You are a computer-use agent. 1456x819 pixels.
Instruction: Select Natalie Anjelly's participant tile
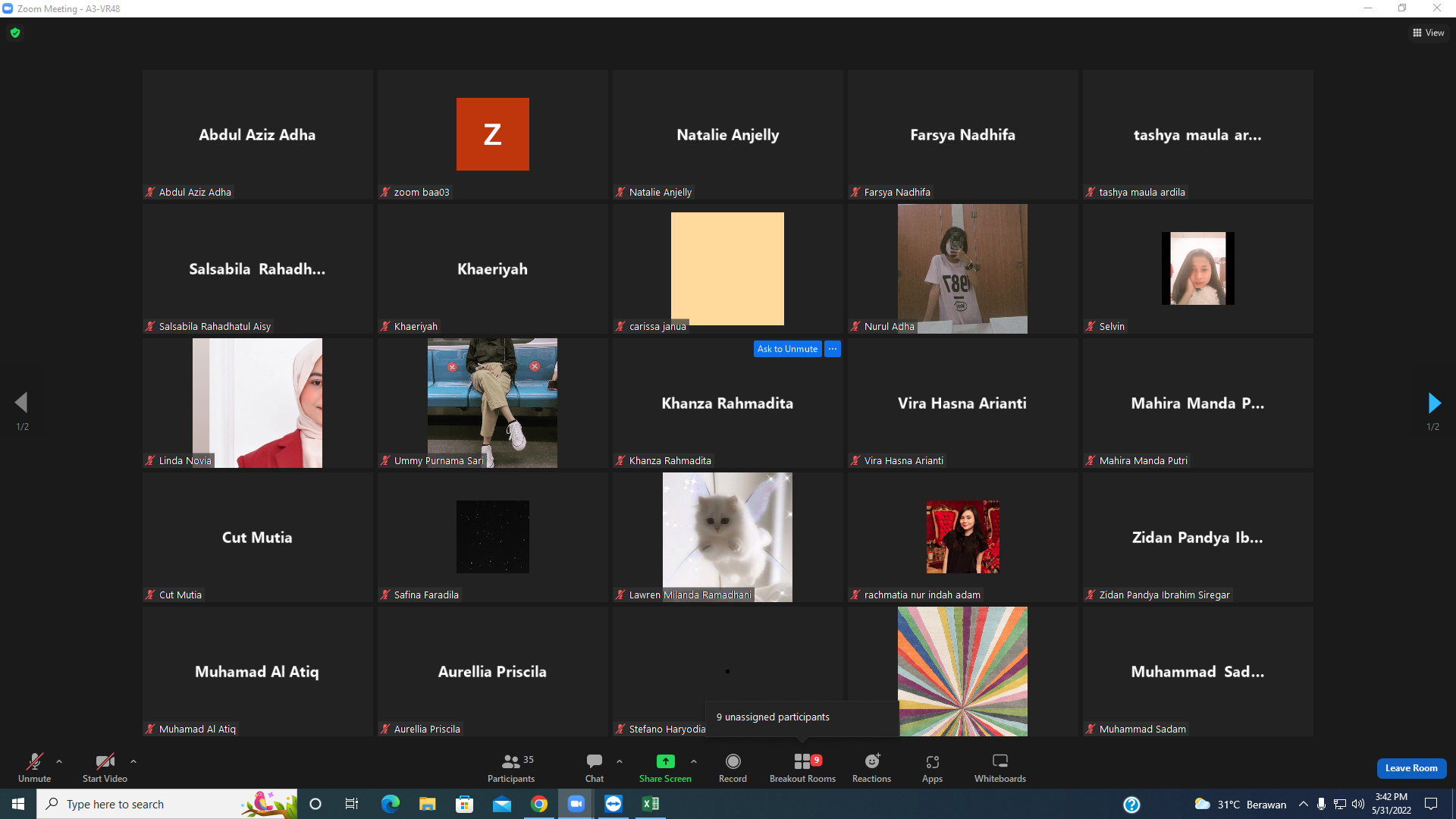(728, 134)
